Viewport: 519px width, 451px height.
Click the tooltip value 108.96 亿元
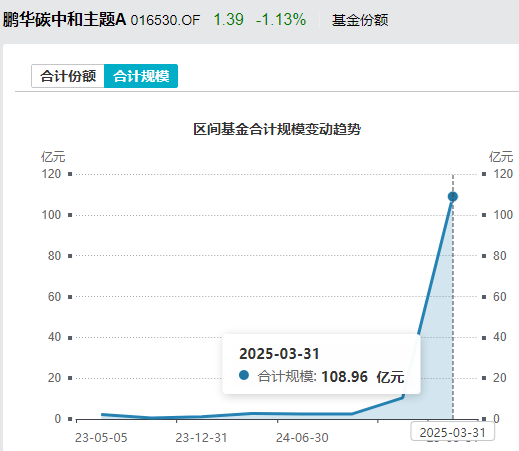363,377
